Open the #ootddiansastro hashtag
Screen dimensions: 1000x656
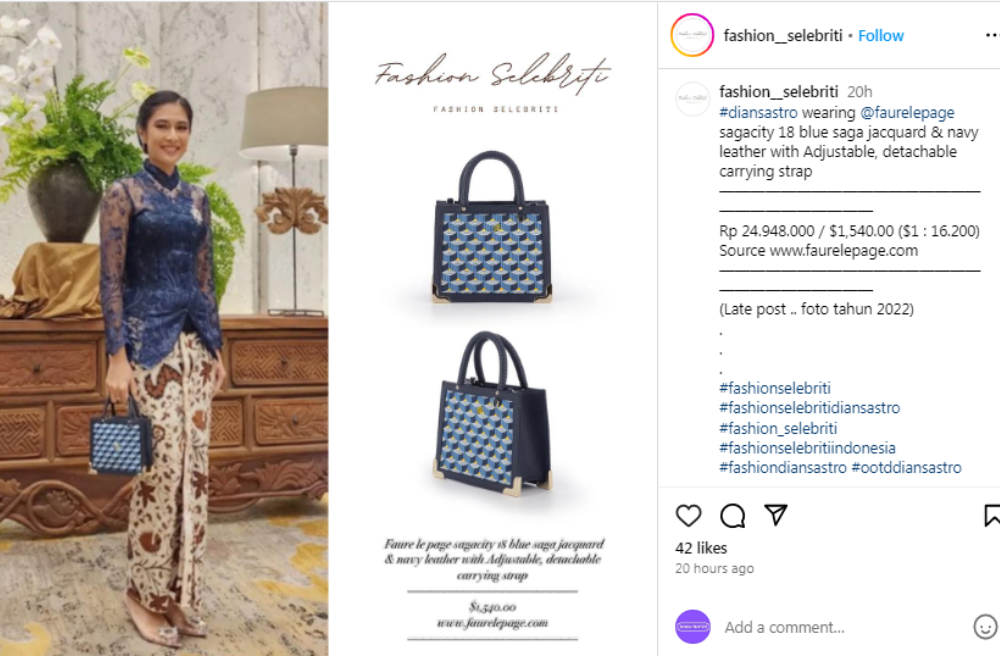point(906,467)
